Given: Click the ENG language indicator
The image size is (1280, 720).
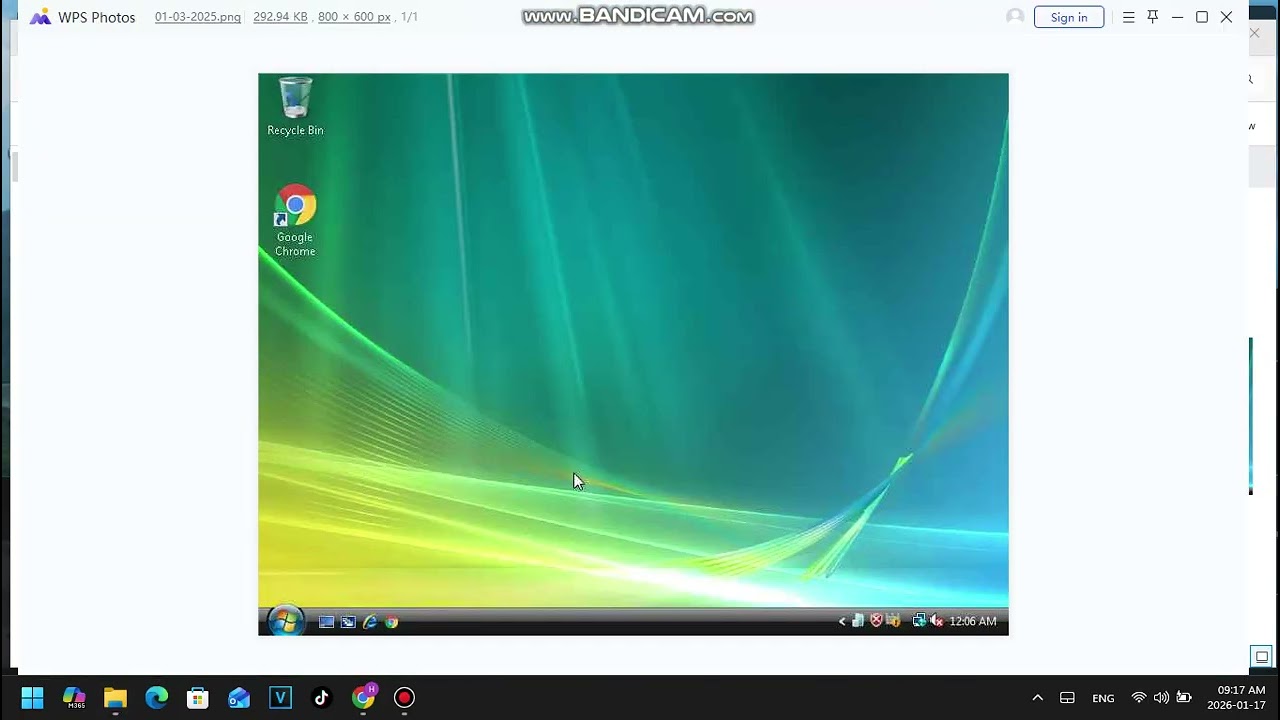Looking at the screenshot, I should point(1103,698).
